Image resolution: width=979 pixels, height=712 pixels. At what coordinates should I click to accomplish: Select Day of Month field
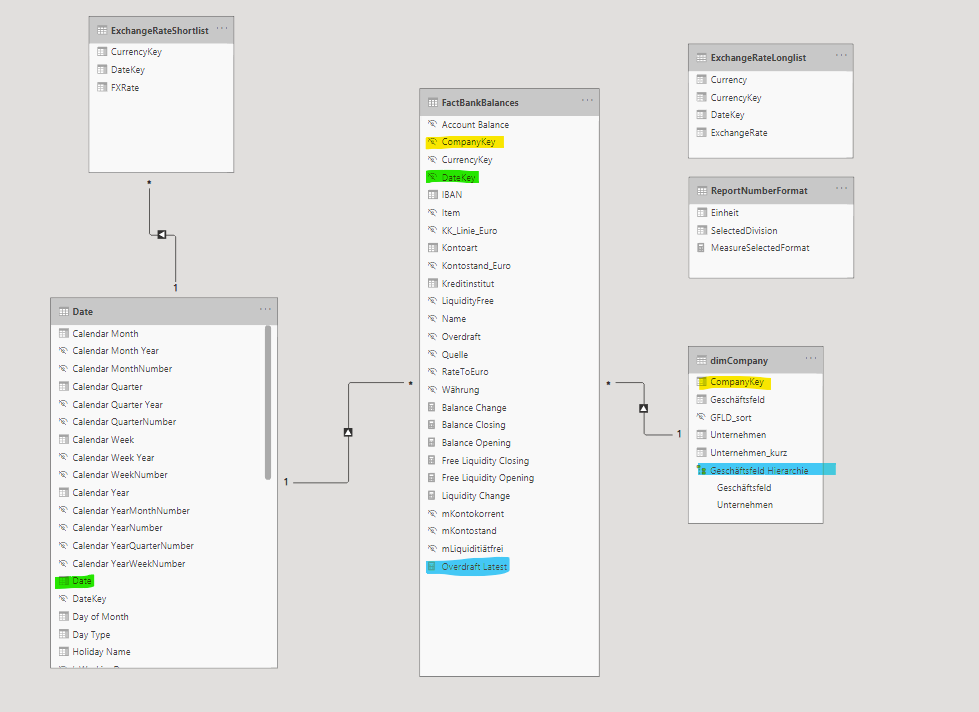(101, 616)
